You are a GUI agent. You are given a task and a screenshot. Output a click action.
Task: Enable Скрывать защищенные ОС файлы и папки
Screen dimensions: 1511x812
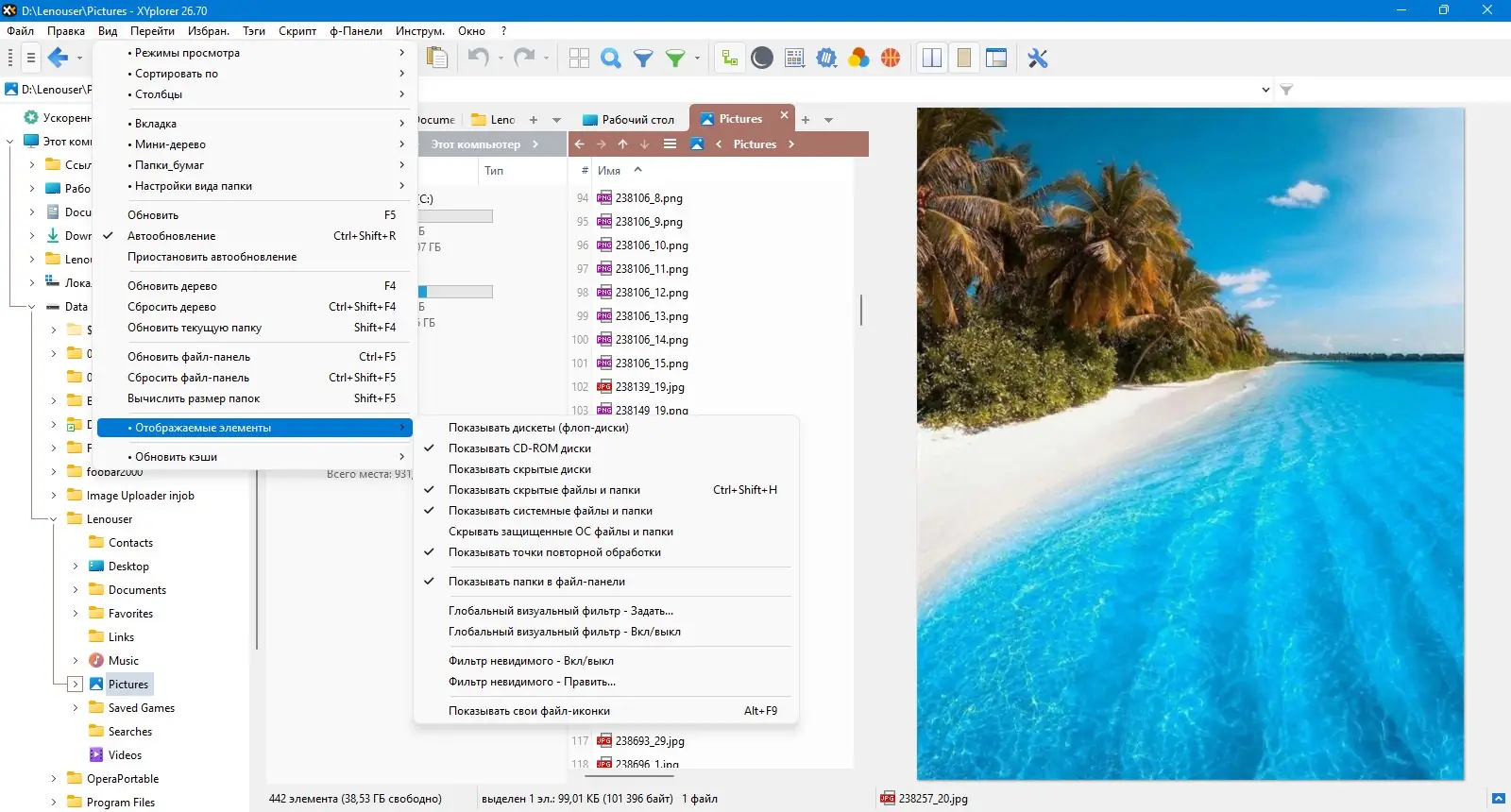606,532
